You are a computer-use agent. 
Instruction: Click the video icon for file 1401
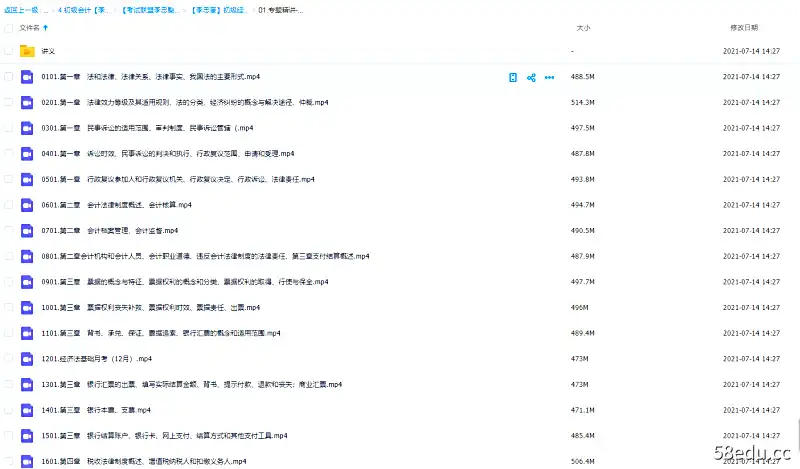tap(27, 410)
